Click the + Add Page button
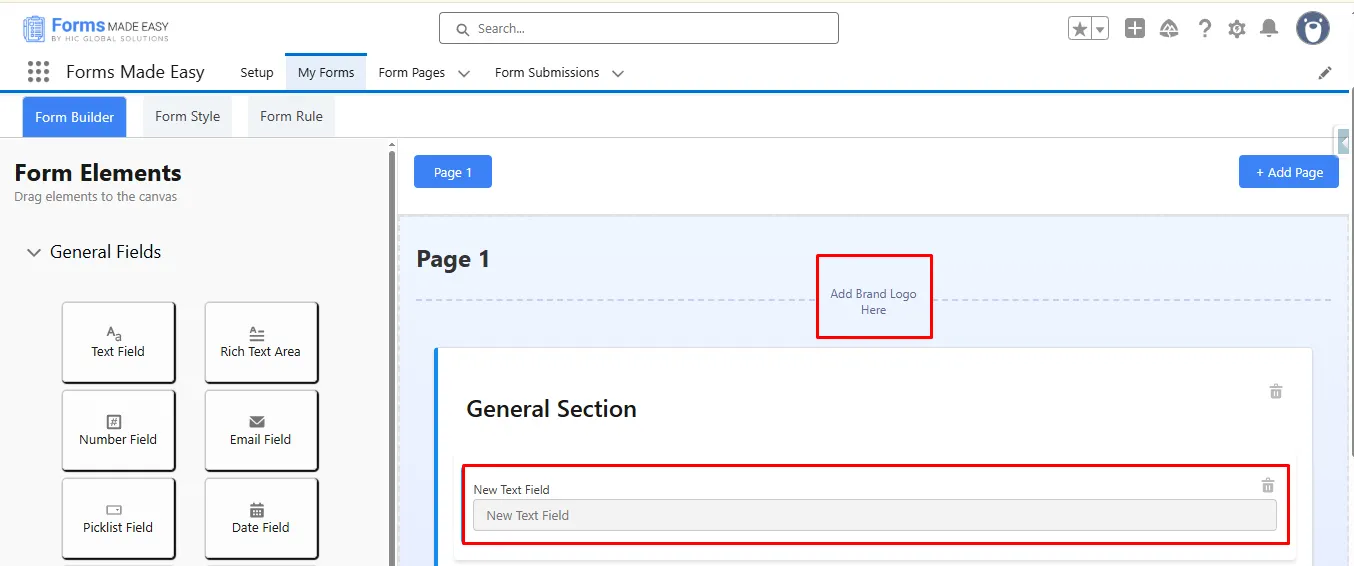 (1288, 172)
